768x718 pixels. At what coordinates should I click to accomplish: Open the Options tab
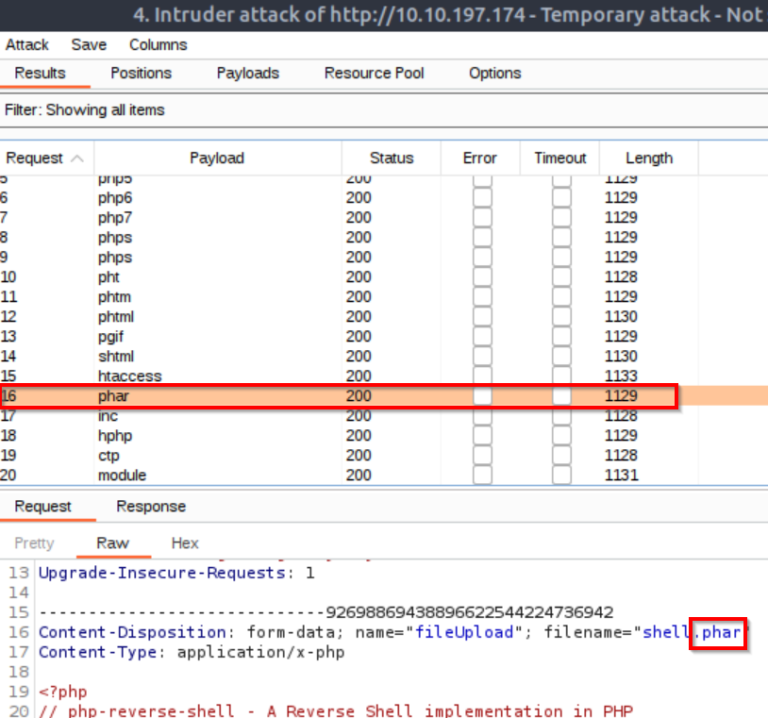coord(495,73)
